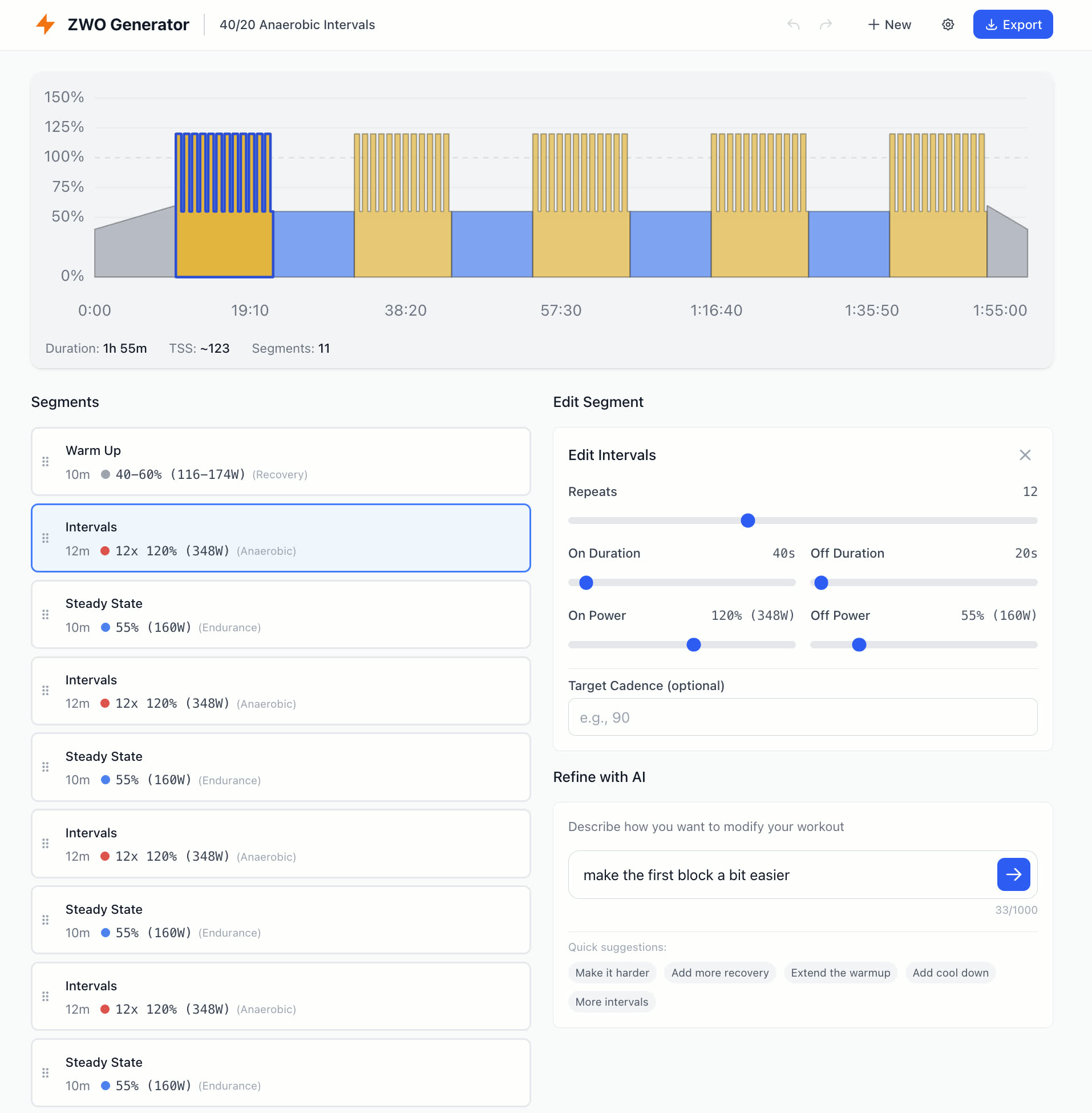Click the On Power slider handle
Screen dimensions: 1092x1113
click(x=693, y=645)
